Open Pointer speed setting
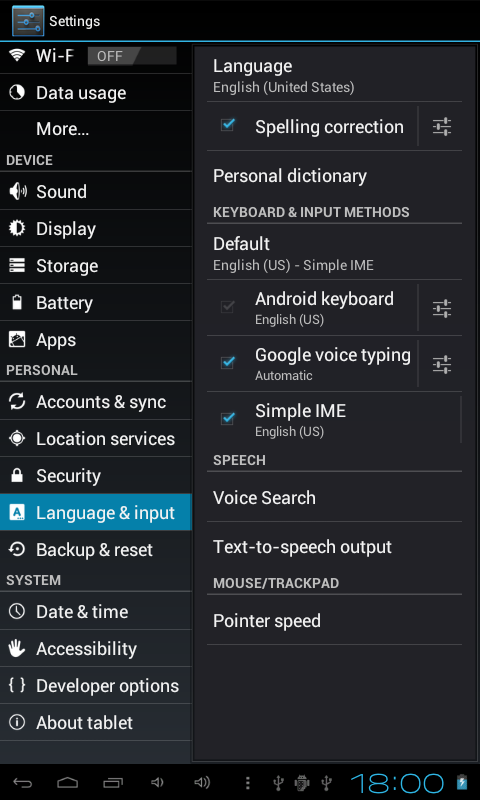Viewport: 480px width, 800px height. coord(334,620)
